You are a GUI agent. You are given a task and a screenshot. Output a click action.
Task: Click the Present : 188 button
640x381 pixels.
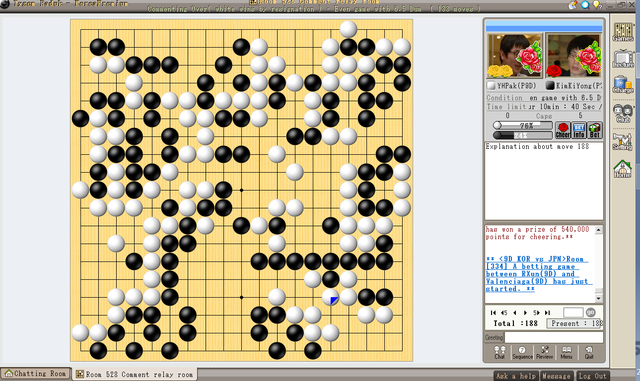(x=575, y=323)
